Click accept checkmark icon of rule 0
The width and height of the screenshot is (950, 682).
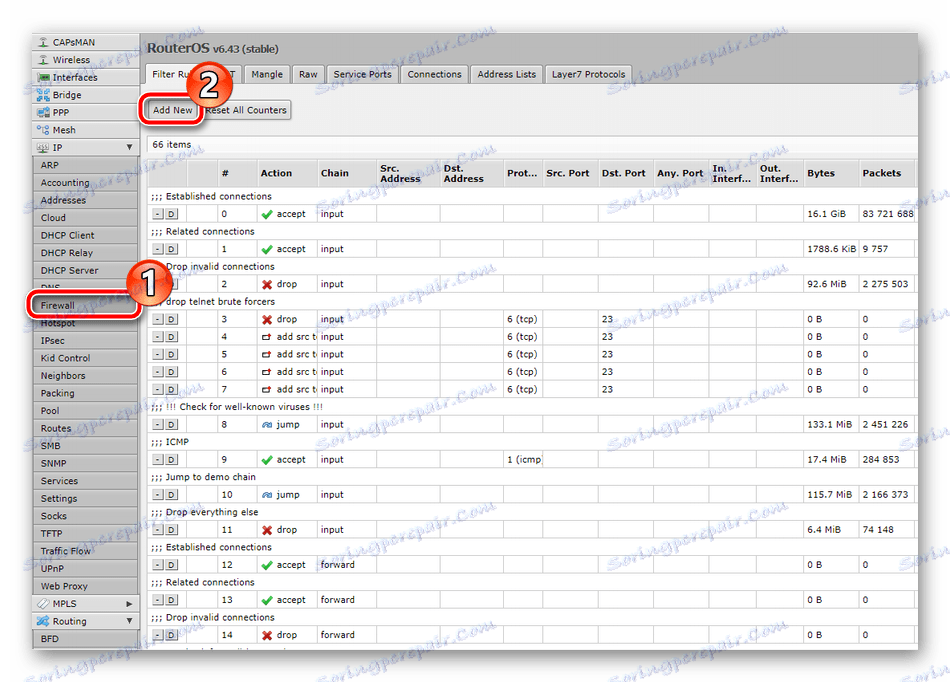267,214
